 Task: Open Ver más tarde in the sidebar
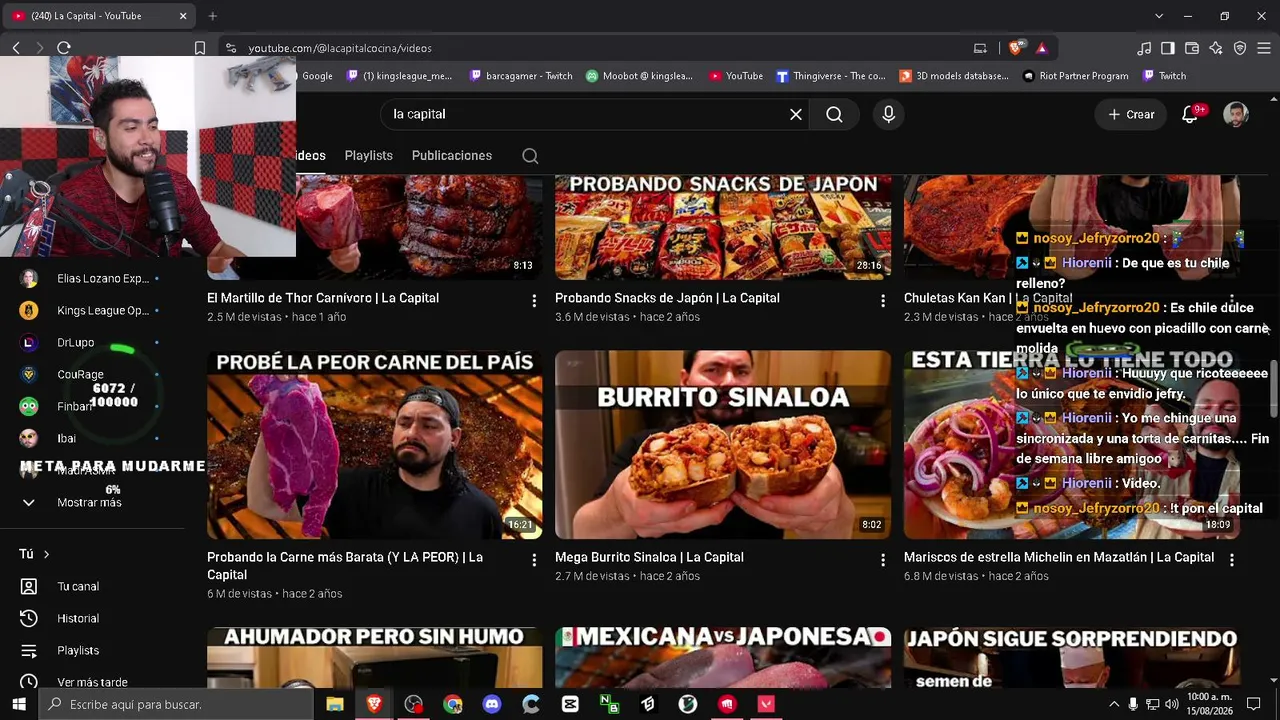[x=90, y=682]
